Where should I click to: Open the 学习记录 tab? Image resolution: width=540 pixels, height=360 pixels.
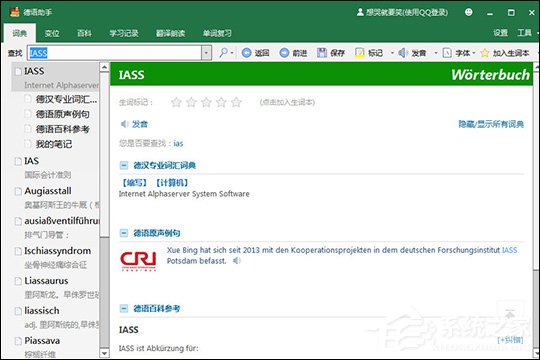(124, 33)
